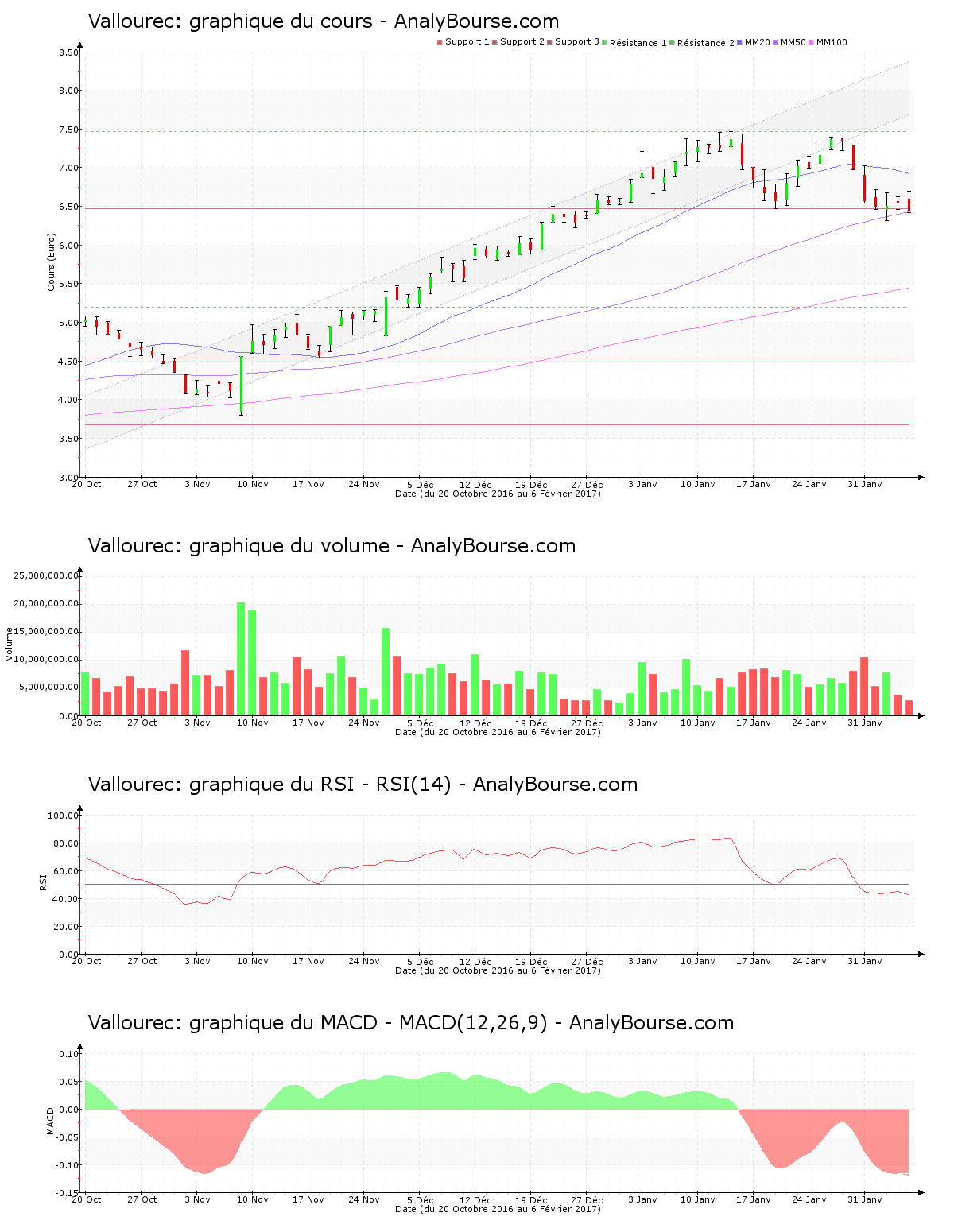Viewport: 954px width, 1232px height.
Task: Click the 80.00 RSI axis value
Action: (66, 843)
